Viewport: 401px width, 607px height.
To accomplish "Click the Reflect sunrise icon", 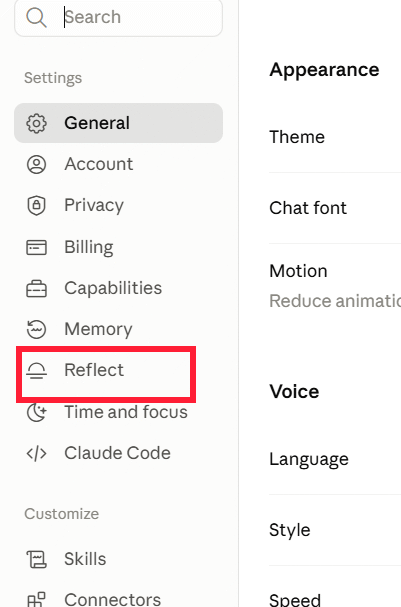I will (36, 370).
